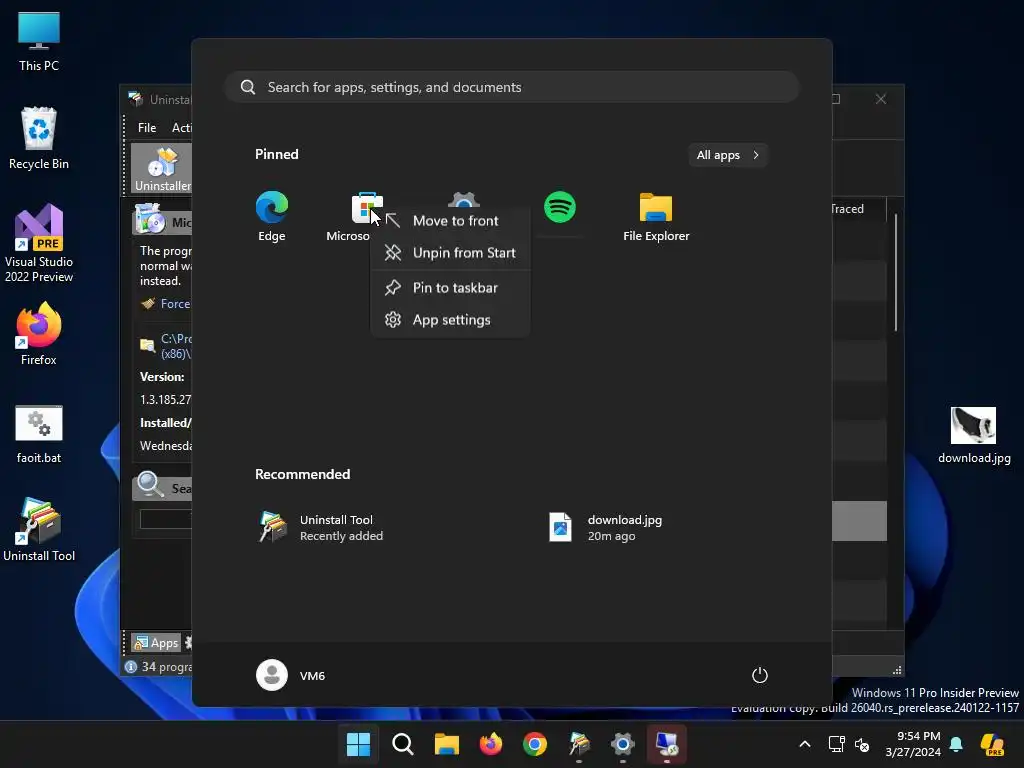Screen dimensions: 1024x768
Task: Select Move to front in context menu
Action: click(x=450, y=221)
